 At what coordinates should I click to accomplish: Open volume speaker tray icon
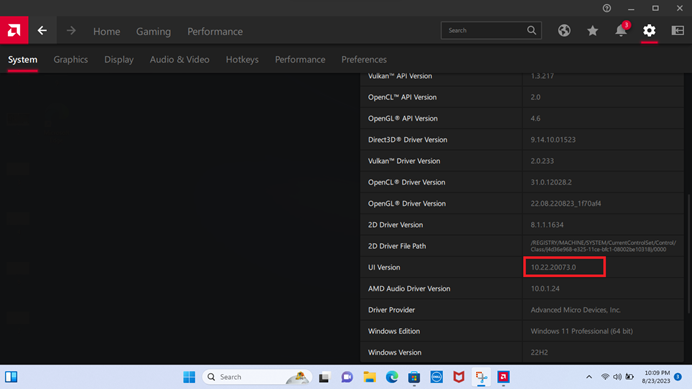click(x=617, y=377)
